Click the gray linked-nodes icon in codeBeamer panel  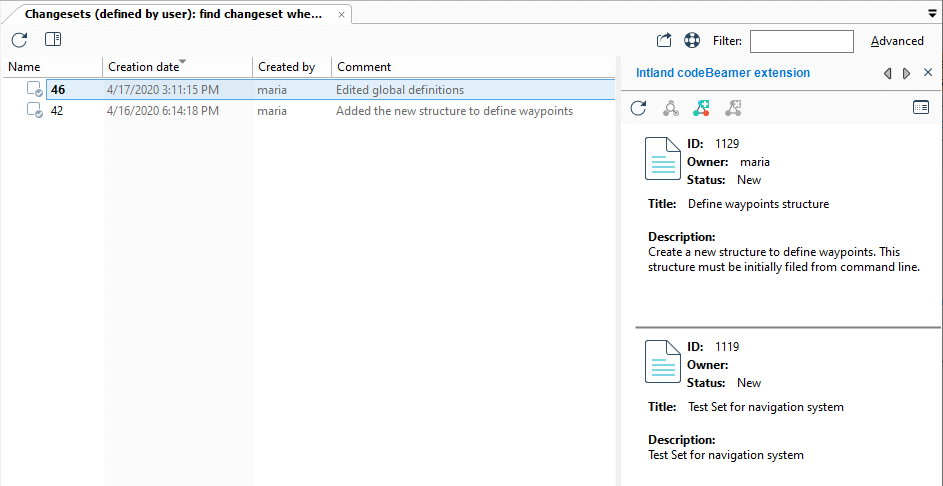coord(671,108)
